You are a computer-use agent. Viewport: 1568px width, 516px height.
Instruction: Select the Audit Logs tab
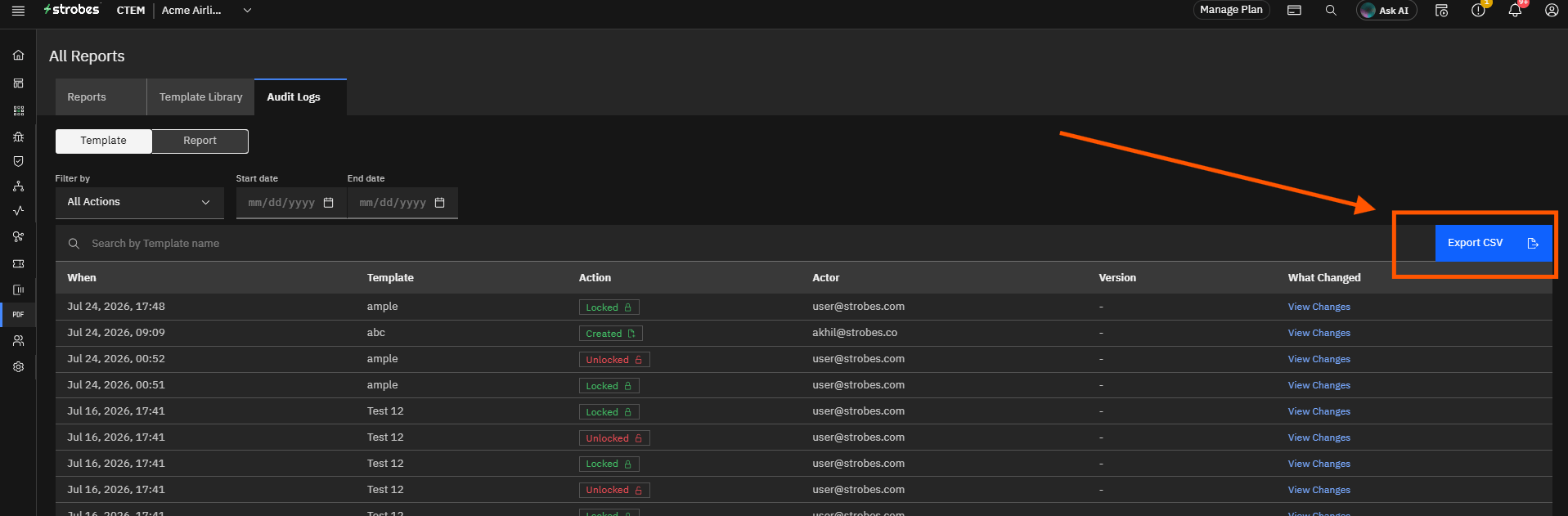[x=300, y=96]
